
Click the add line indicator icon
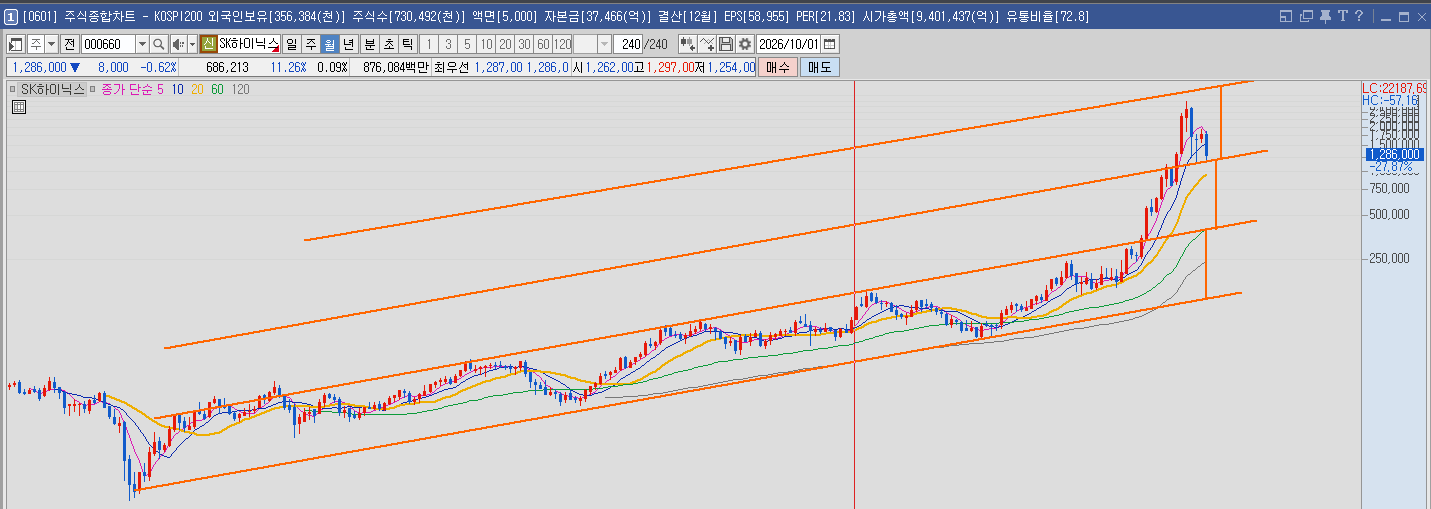click(708, 44)
